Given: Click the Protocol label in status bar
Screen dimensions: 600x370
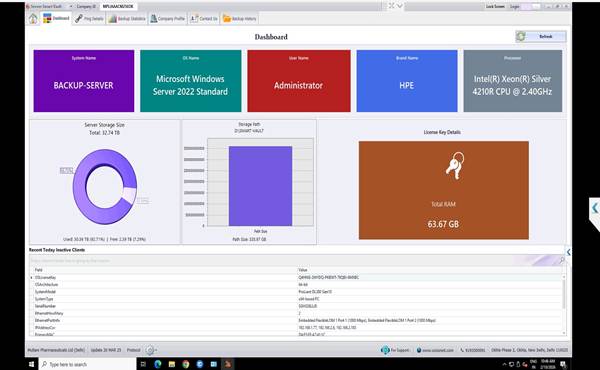Looking at the screenshot, I should 134,350.
